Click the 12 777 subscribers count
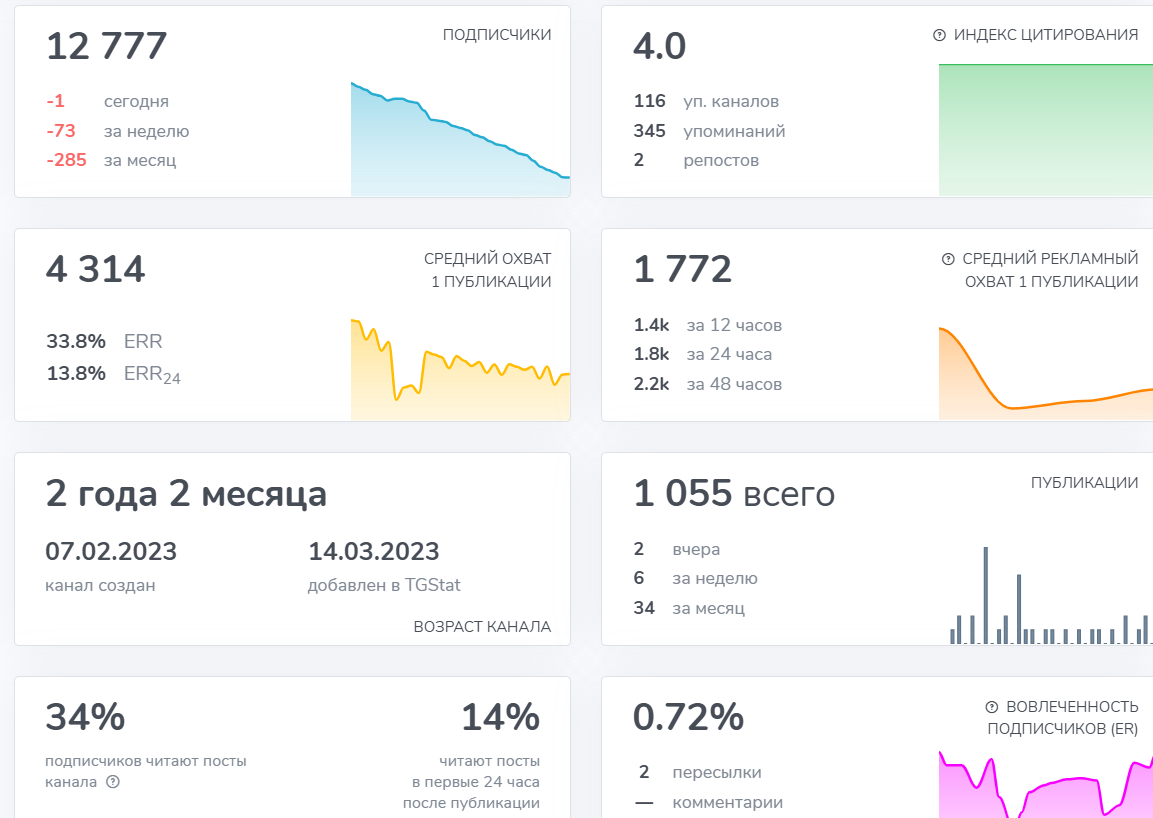The image size is (1153, 818). point(107,46)
